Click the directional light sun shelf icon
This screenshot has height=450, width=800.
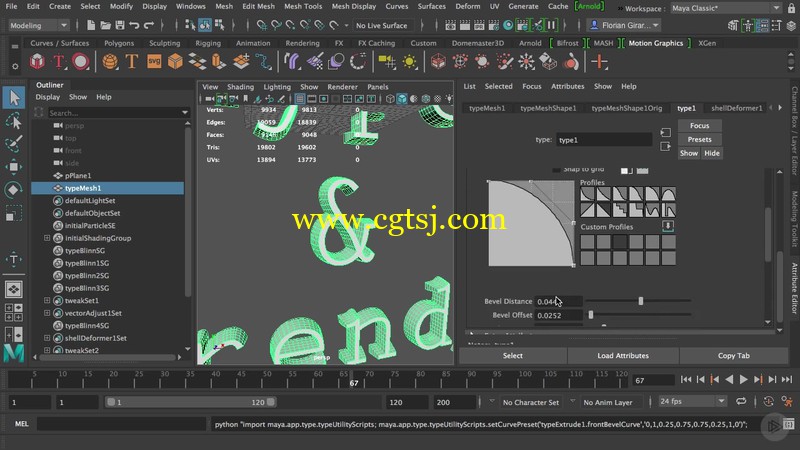pos(409,62)
